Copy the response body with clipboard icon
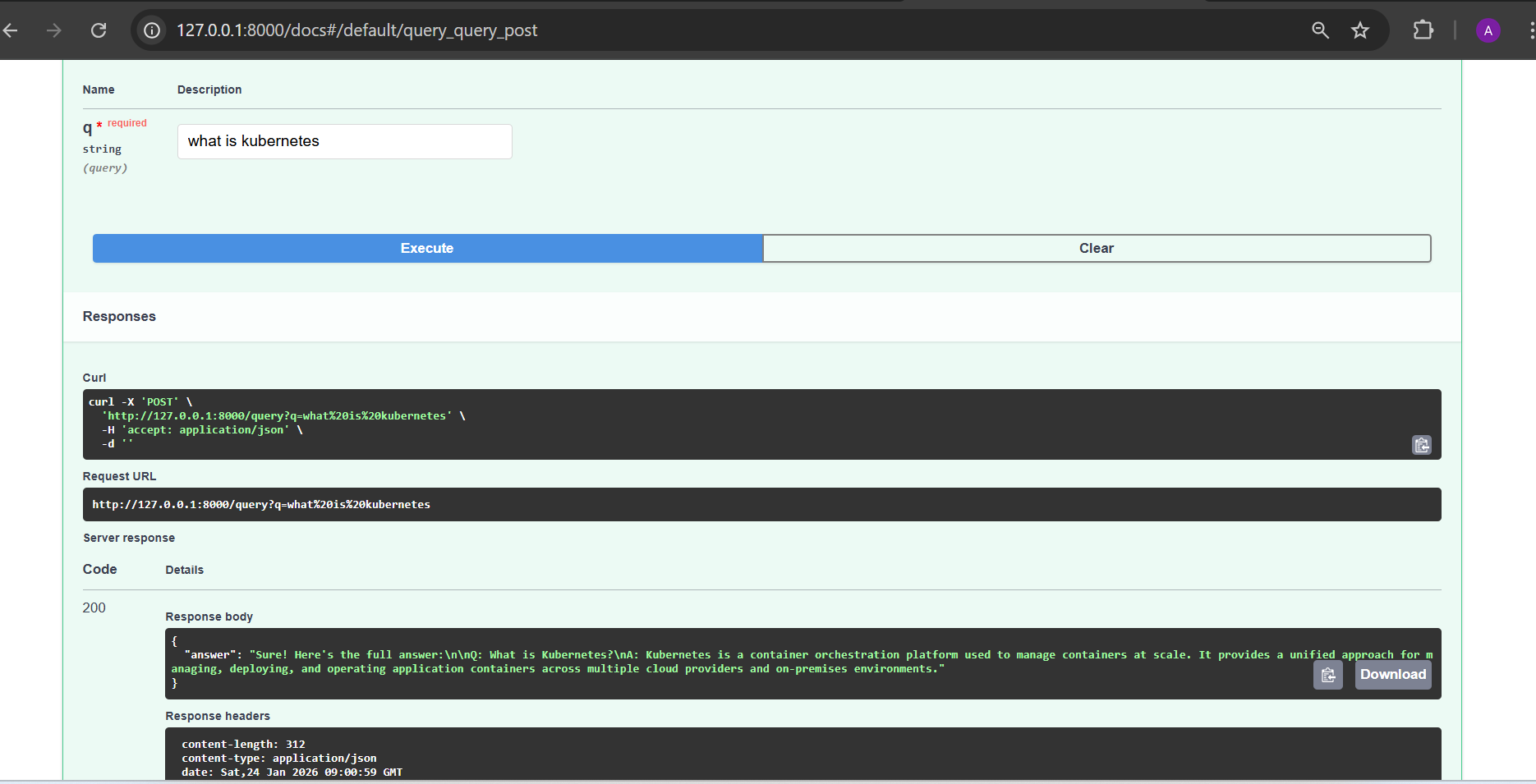The width and height of the screenshot is (1536, 784). (1327, 675)
